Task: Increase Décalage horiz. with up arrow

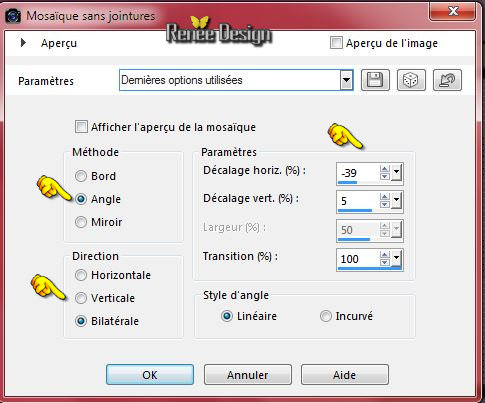Action: click(x=385, y=169)
